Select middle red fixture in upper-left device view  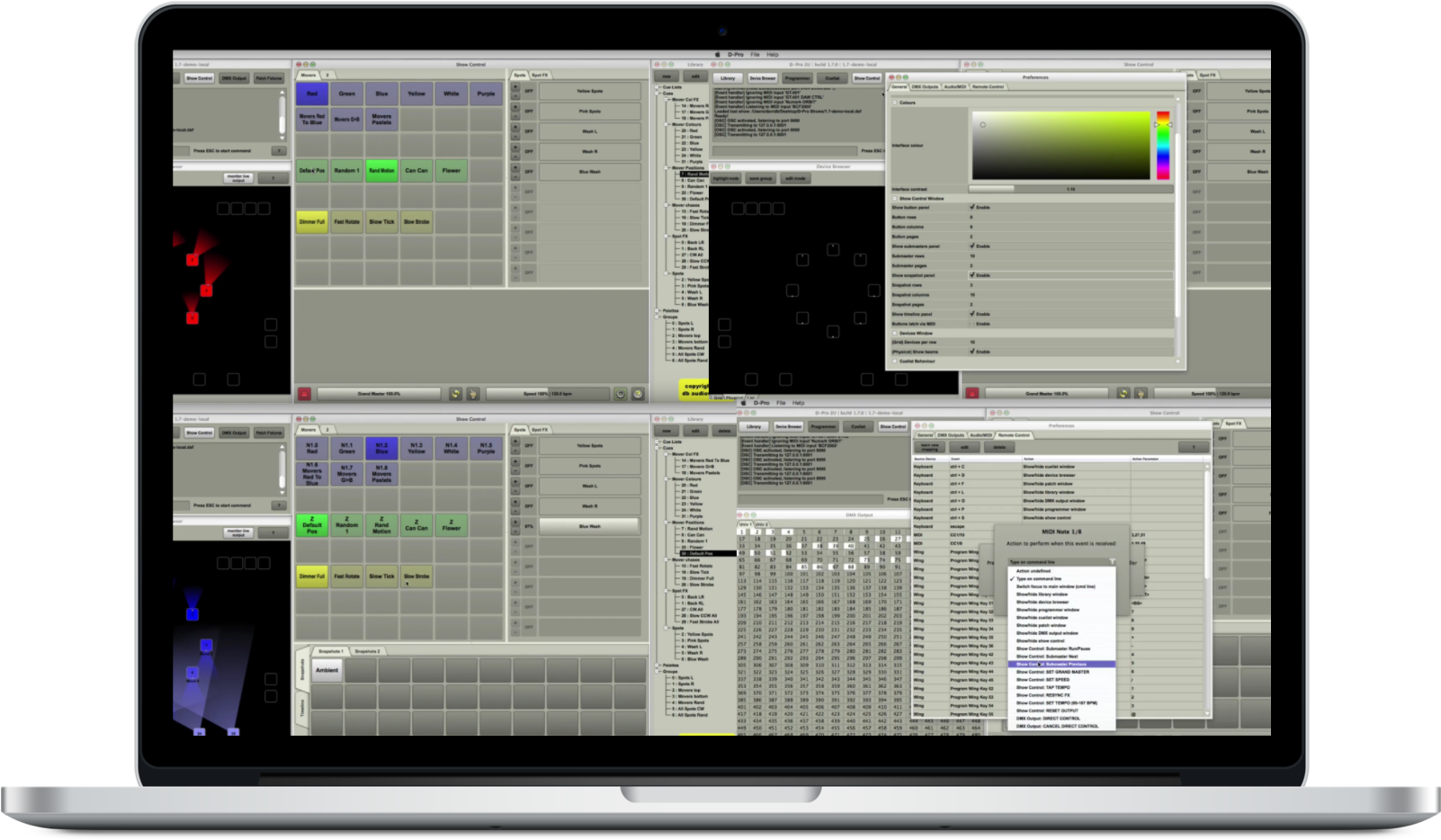point(206,290)
